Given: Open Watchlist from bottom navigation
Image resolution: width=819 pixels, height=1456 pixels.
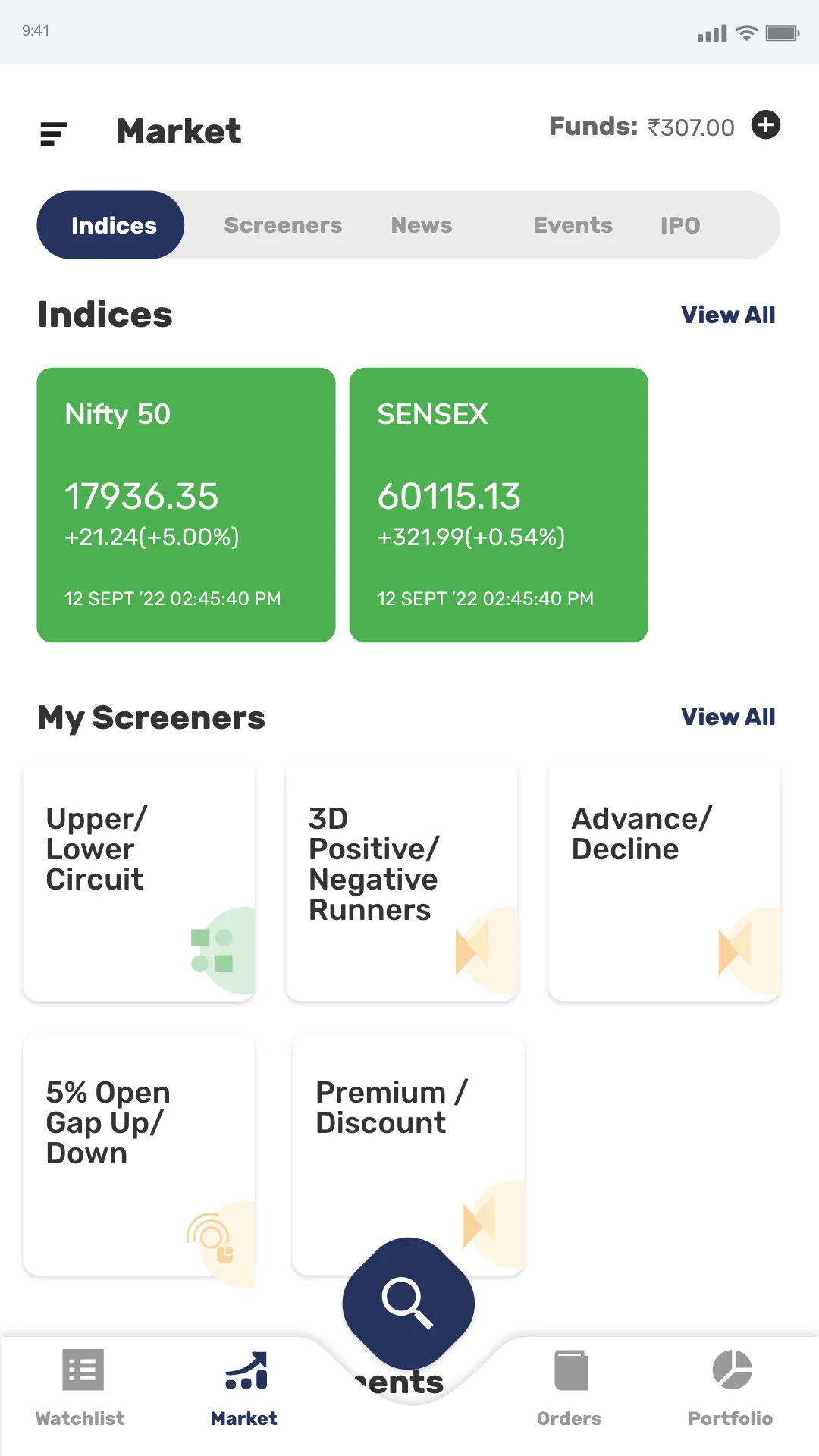Looking at the screenshot, I should click(x=81, y=1386).
